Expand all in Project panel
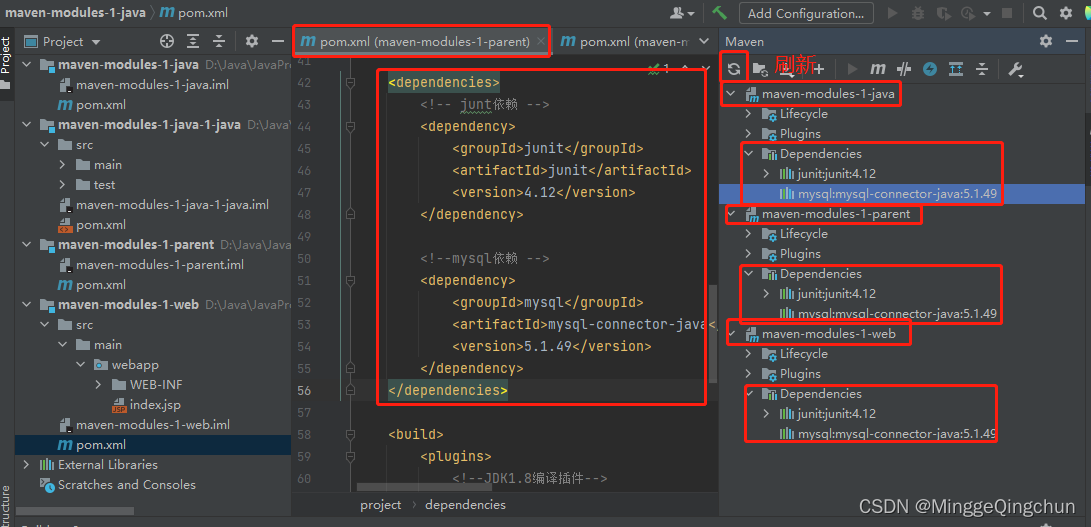 point(193,42)
